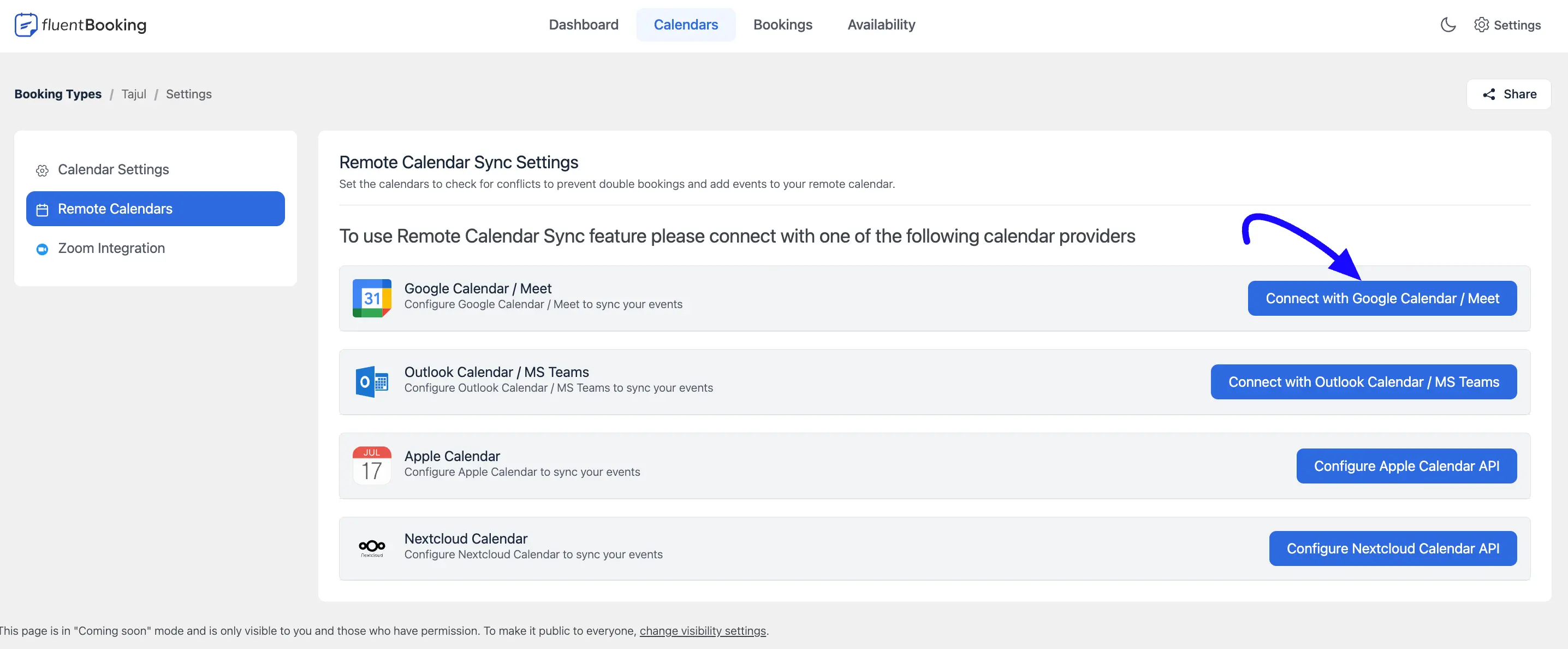Click the Share button

[x=1508, y=95]
